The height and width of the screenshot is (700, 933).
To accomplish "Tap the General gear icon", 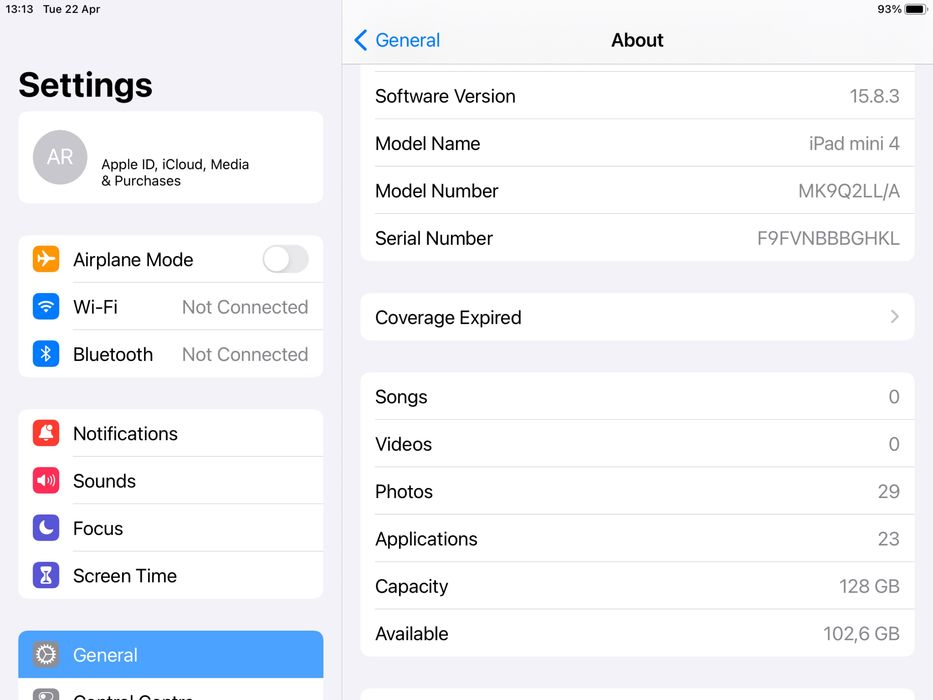I will (46, 655).
